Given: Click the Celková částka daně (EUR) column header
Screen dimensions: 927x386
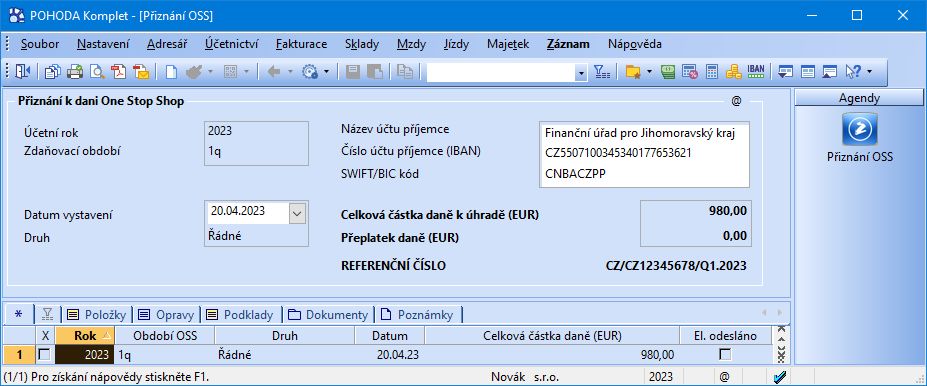Looking at the screenshot, I should click(552, 336).
